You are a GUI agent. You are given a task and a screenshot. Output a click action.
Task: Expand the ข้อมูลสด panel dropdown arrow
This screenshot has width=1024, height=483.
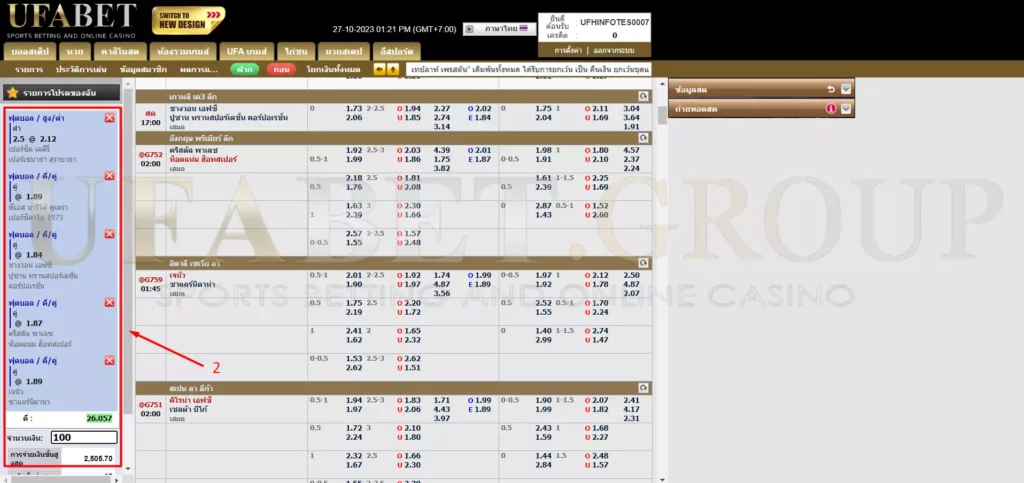(x=846, y=88)
